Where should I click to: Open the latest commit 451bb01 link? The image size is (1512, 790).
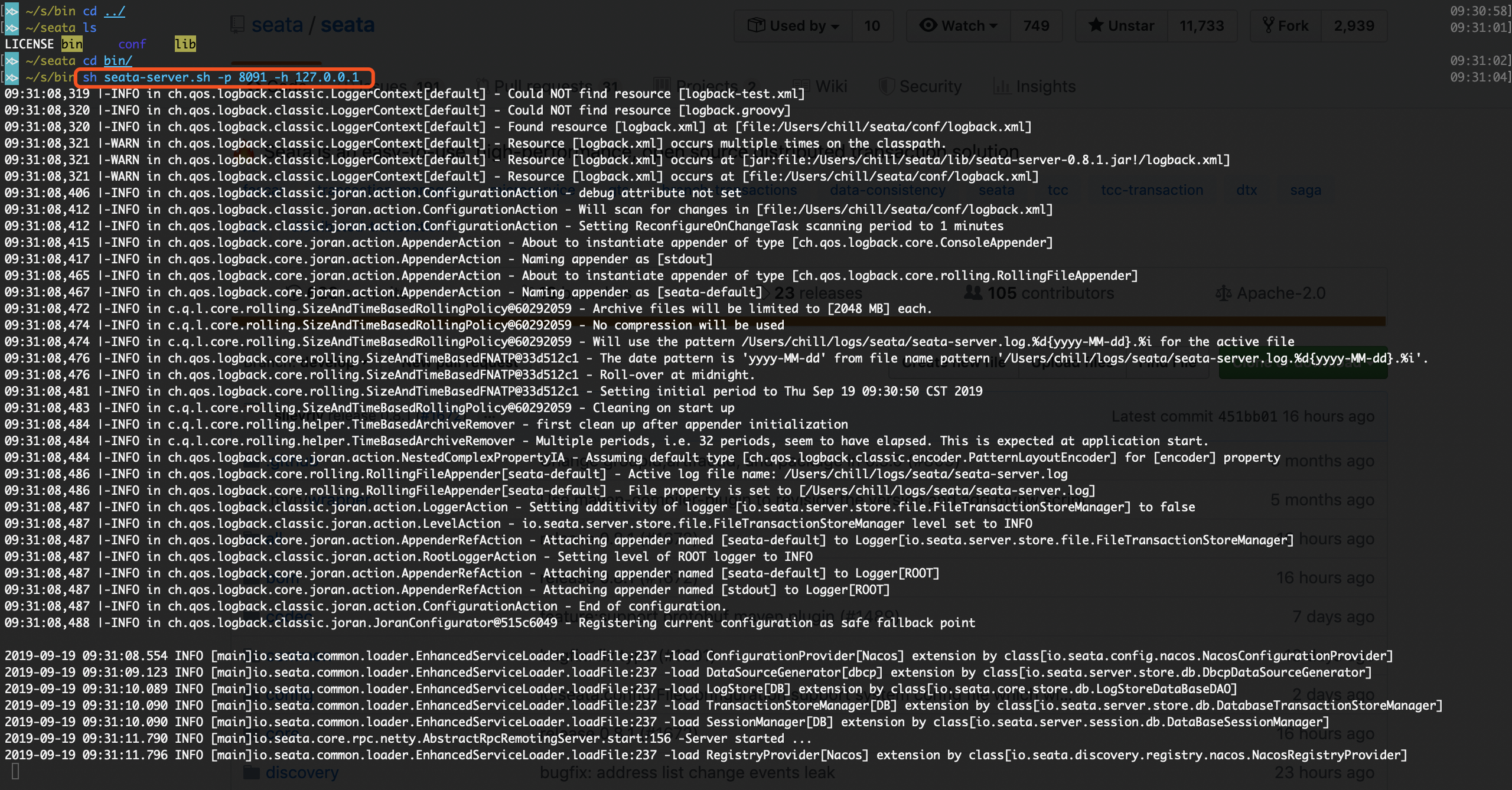point(1247,416)
